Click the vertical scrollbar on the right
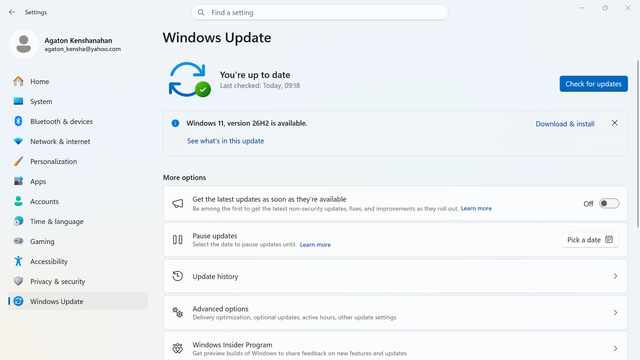This screenshot has width=640, height=360. pyautogui.click(x=638, y=144)
